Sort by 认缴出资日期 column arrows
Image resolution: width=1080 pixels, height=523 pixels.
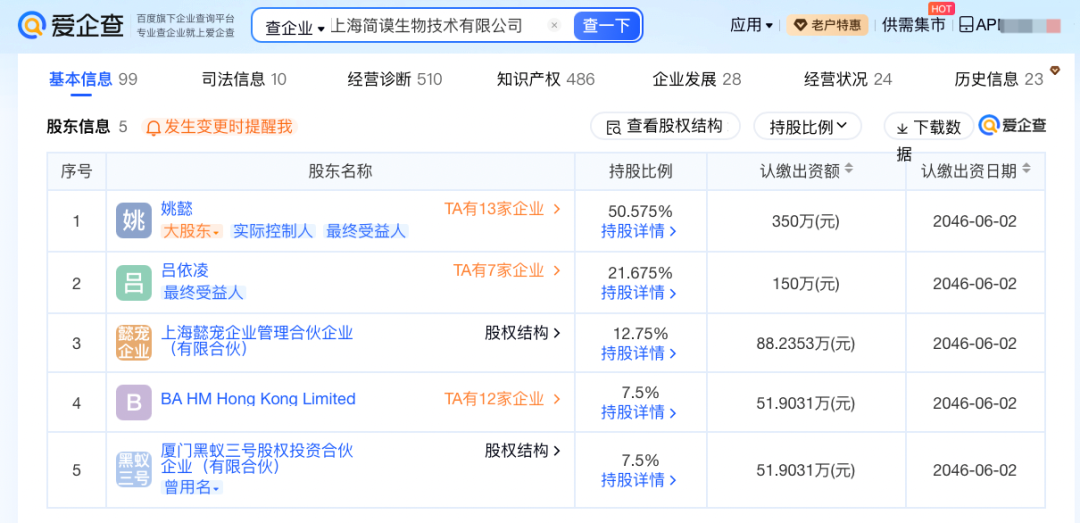click(x=1026, y=170)
